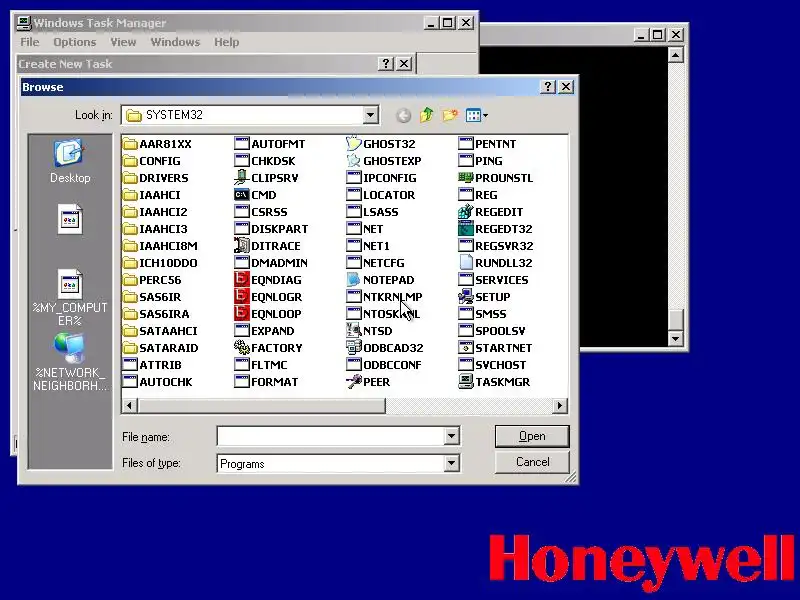Click inside the File name input field

pyautogui.click(x=331, y=436)
